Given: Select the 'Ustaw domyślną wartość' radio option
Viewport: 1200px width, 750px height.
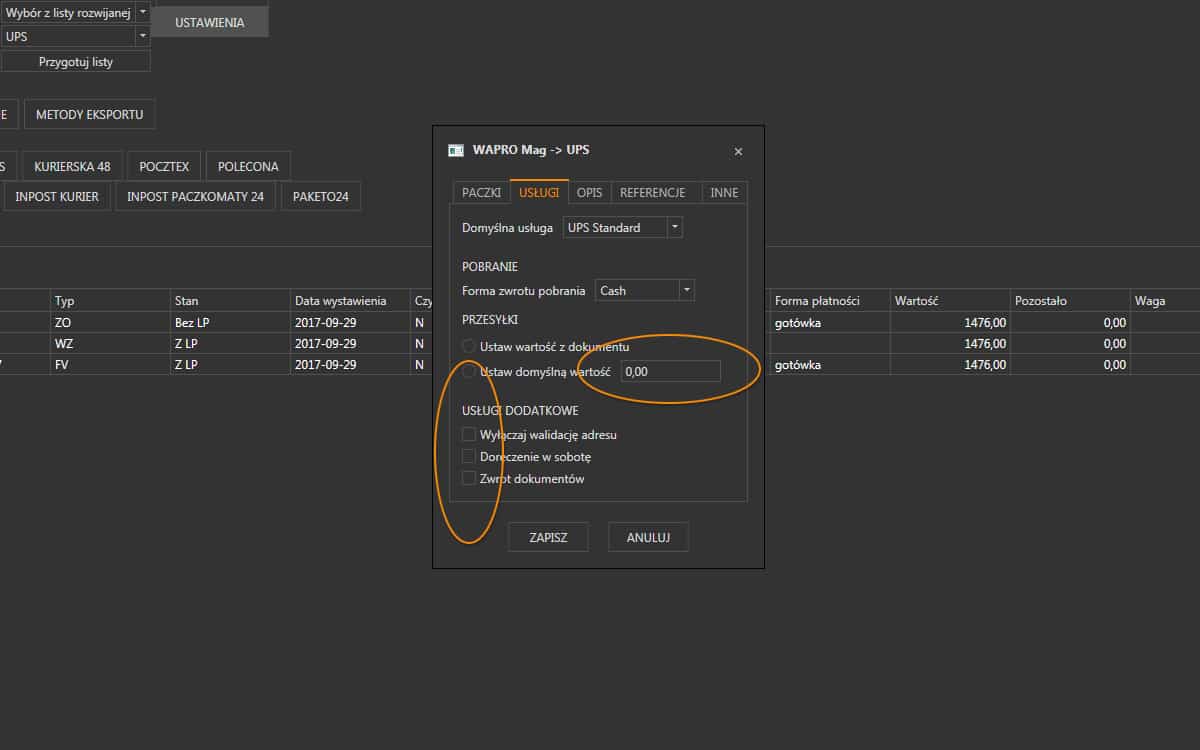Looking at the screenshot, I should [x=469, y=371].
